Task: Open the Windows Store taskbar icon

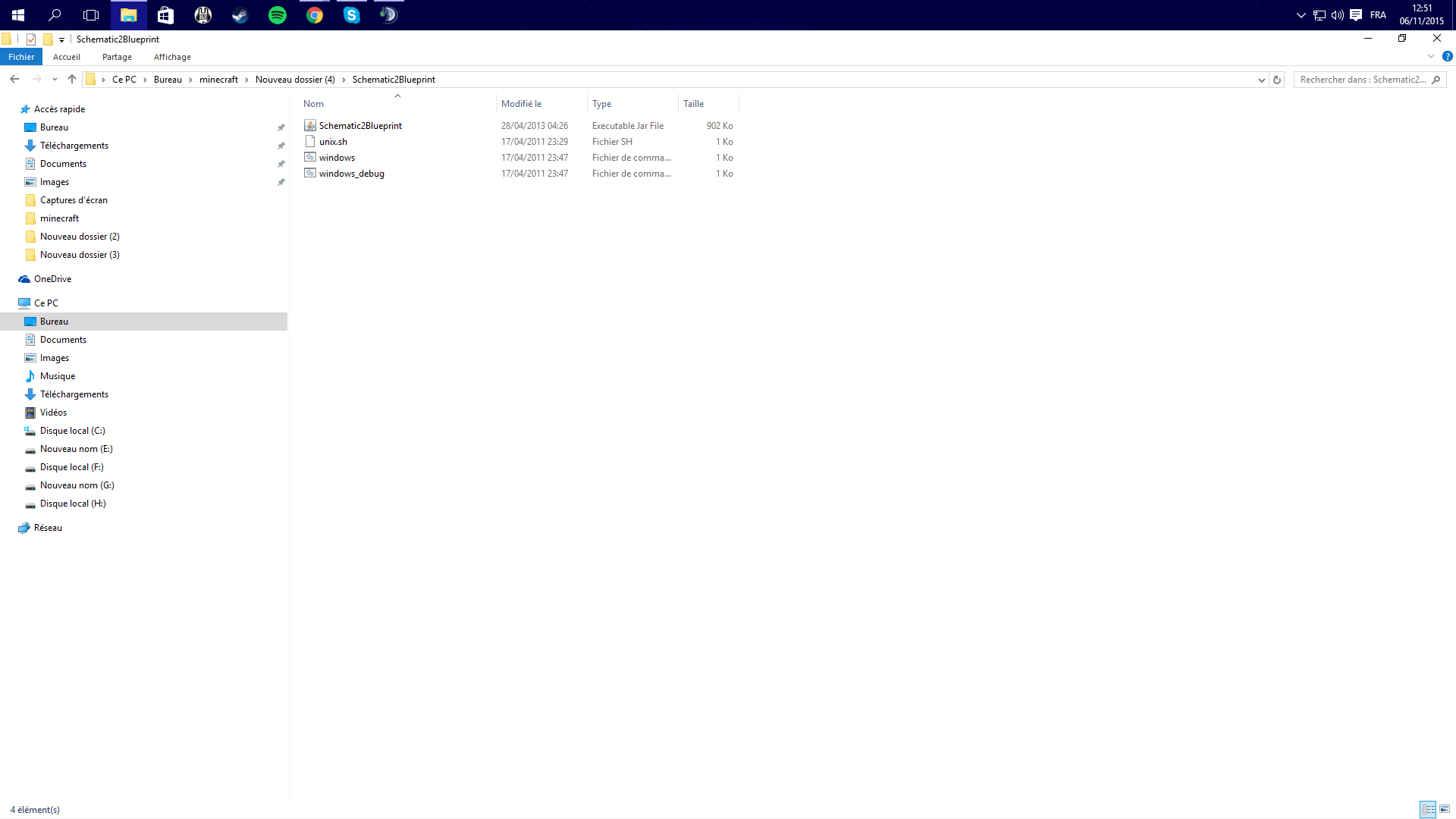Action: 165,15
